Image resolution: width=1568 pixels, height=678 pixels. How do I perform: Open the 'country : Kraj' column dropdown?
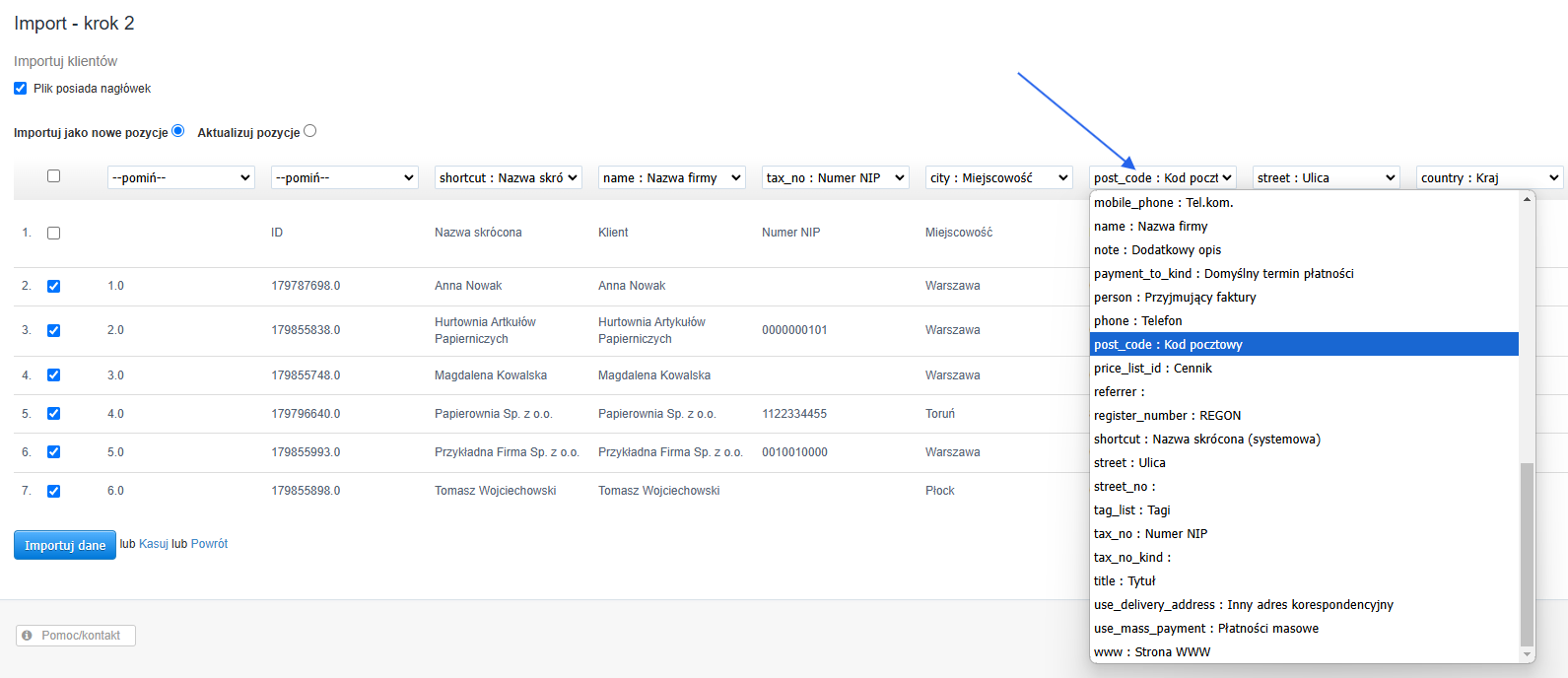pos(1490,177)
